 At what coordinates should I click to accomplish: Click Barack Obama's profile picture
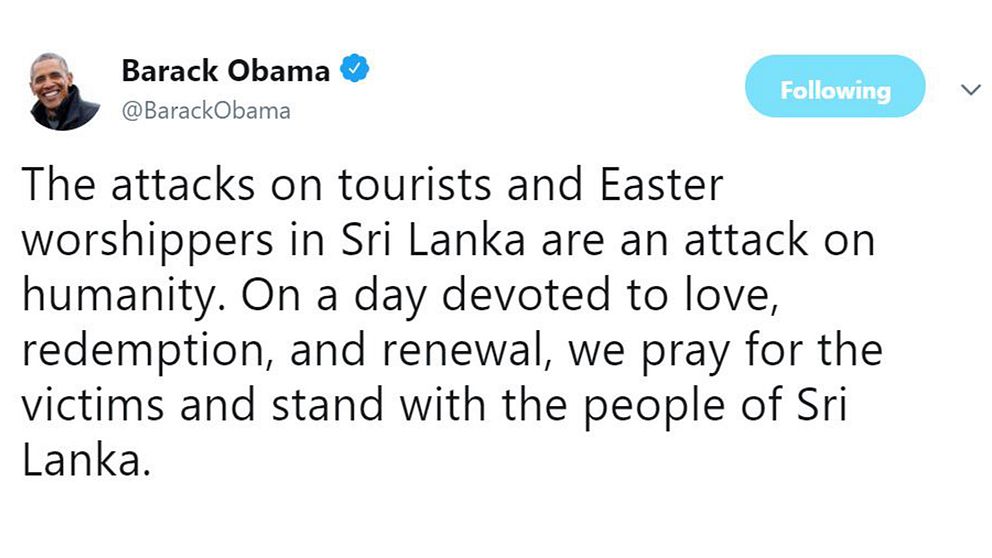(65, 91)
